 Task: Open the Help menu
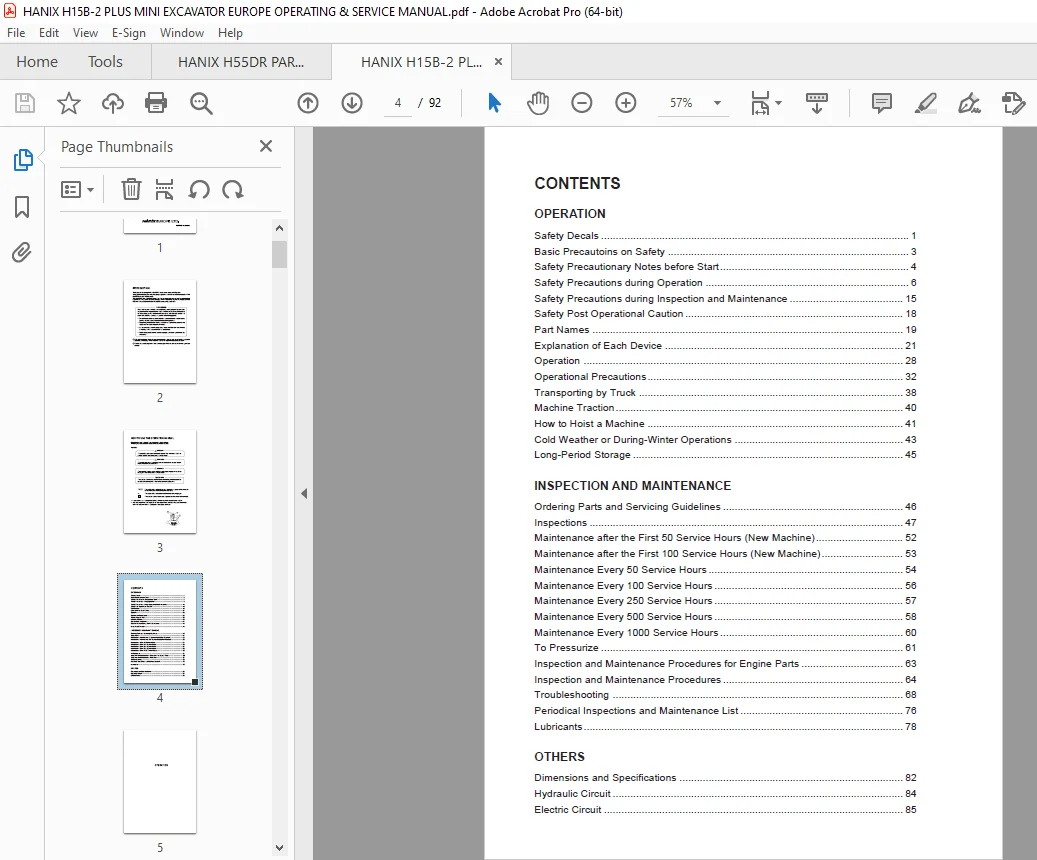click(x=230, y=32)
